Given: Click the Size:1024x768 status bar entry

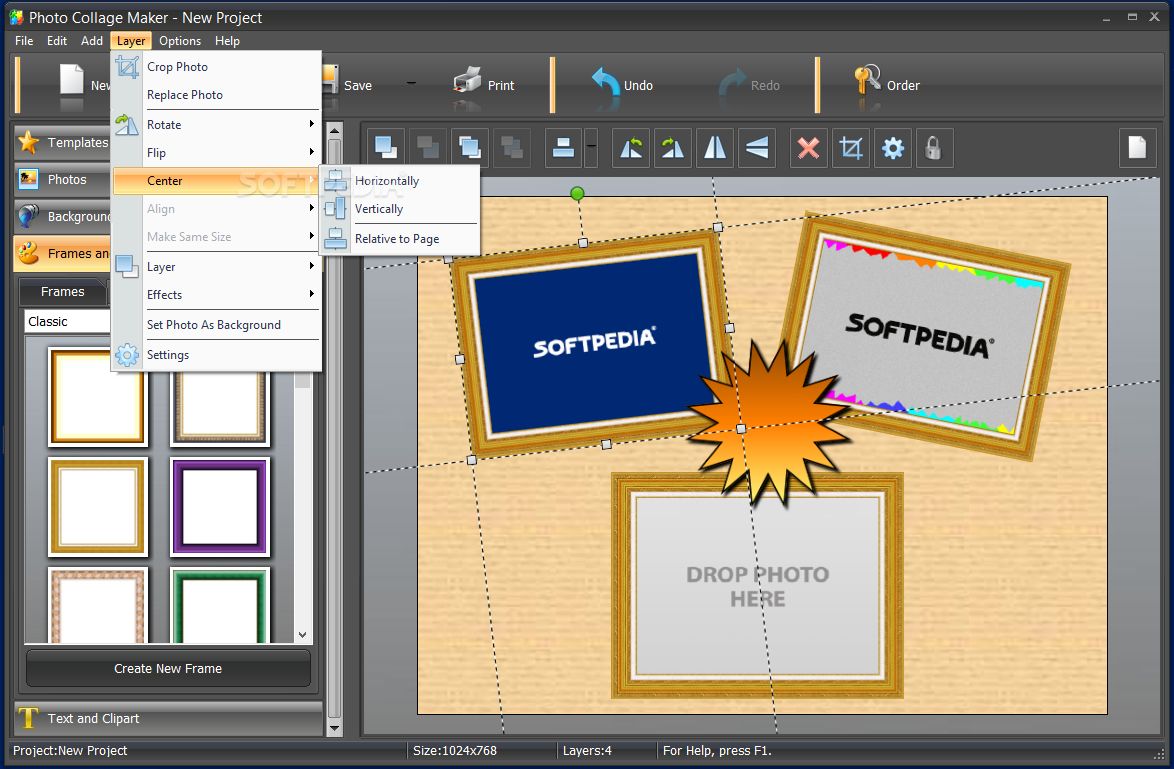Looking at the screenshot, I should [454, 750].
